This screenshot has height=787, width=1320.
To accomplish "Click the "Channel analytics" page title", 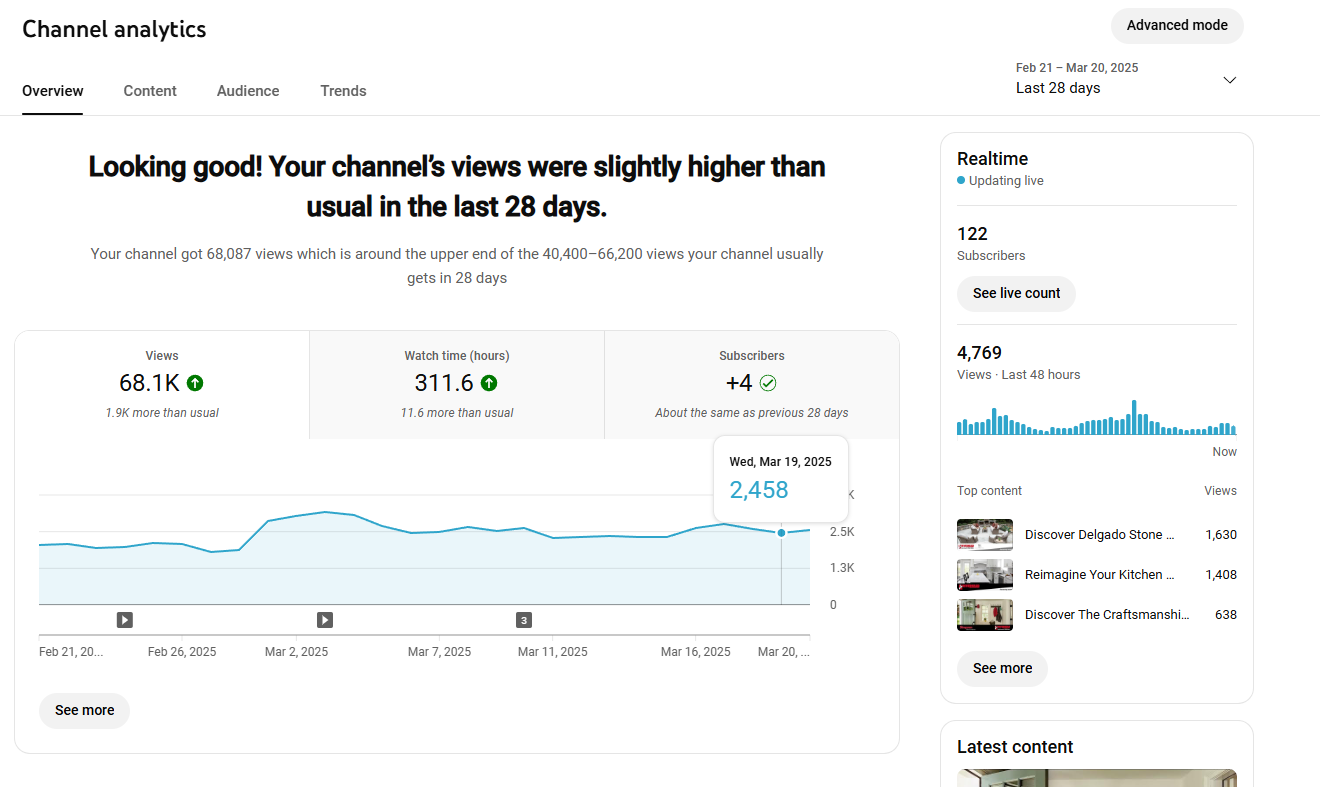I will pos(114,29).
